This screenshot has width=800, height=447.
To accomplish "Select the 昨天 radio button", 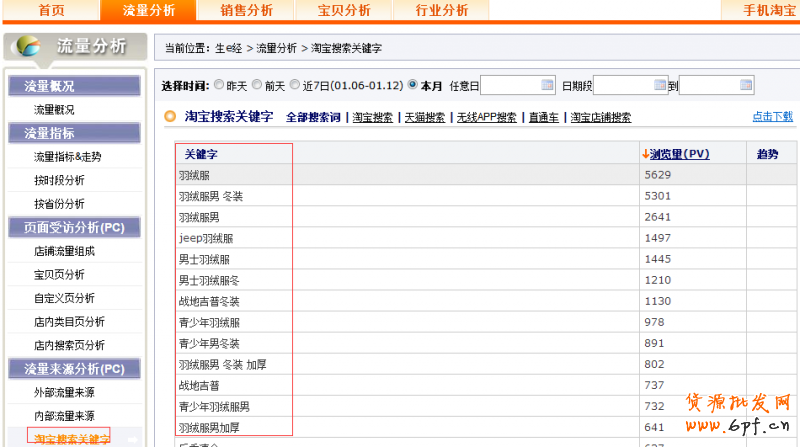I will (x=217, y=85).
